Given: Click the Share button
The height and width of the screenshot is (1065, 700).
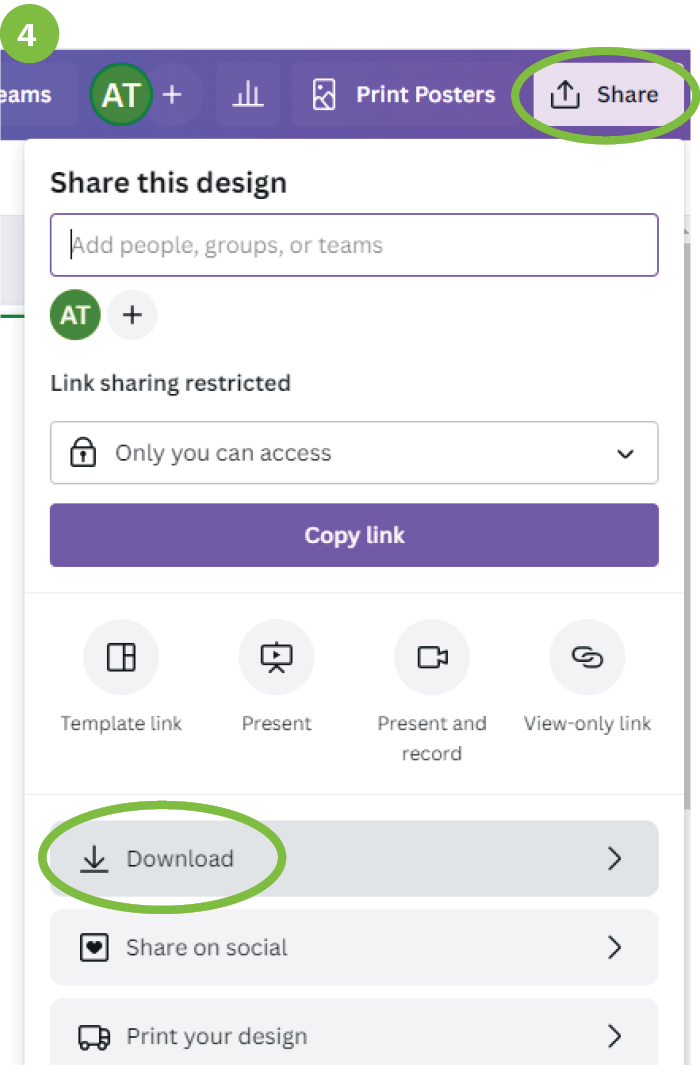Looking at the screenshot, I should [x=604, y=95].
